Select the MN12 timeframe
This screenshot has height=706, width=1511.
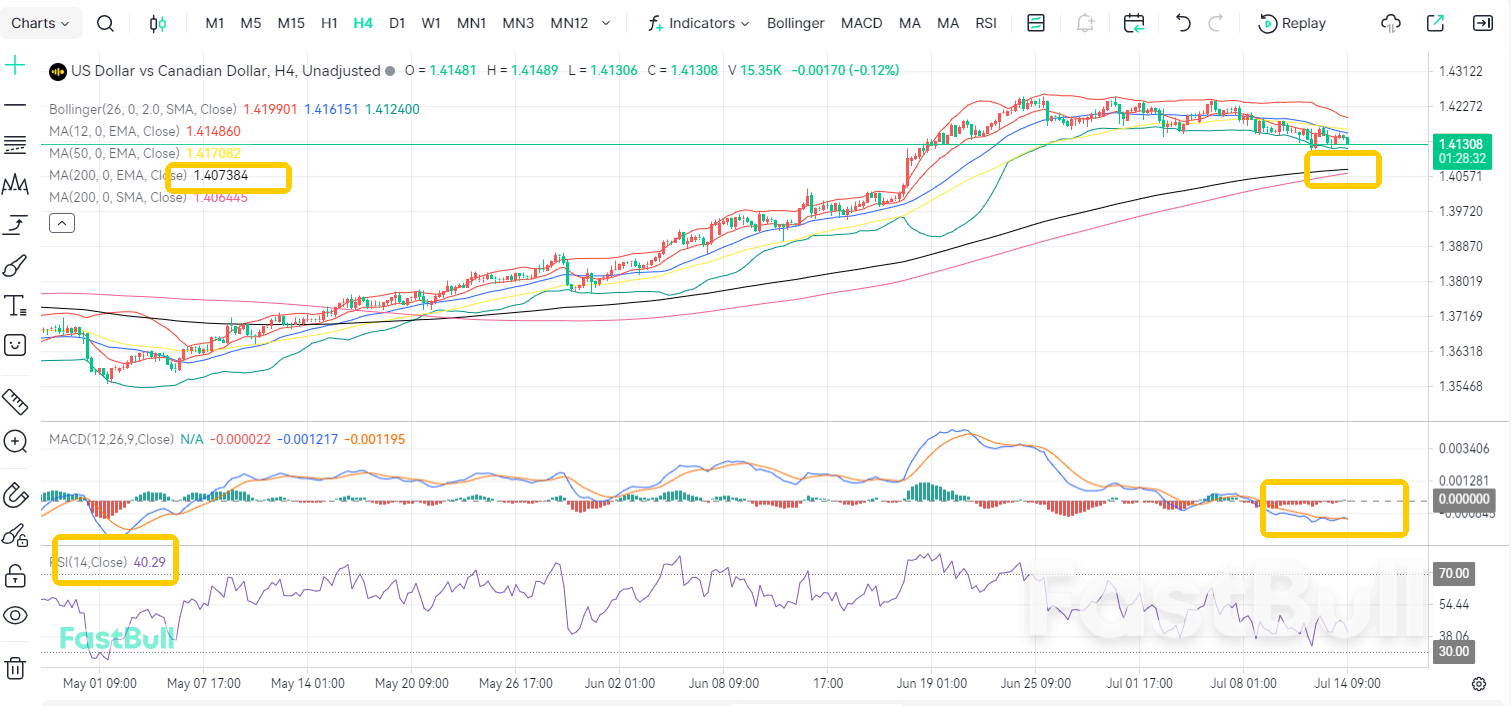tap(569, 23)
